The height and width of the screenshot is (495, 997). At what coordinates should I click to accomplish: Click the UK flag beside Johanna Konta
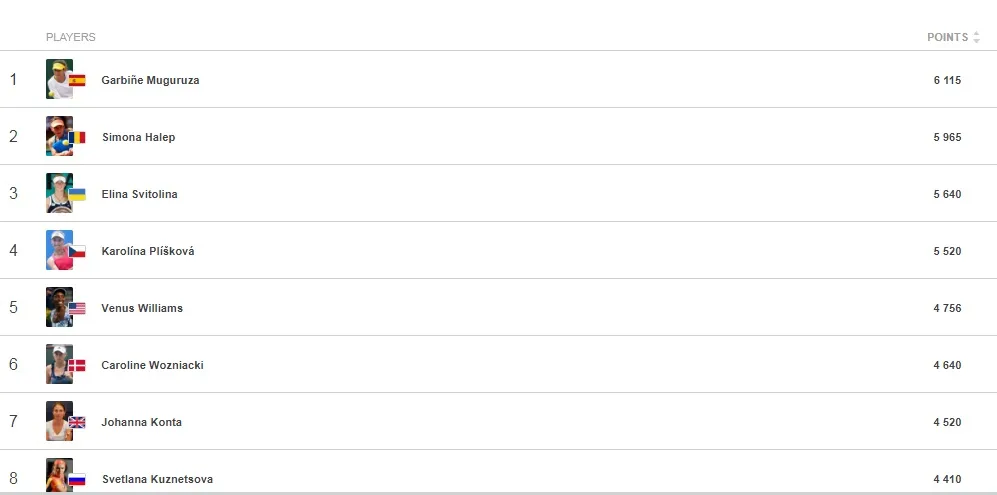[x=77, y=422]
